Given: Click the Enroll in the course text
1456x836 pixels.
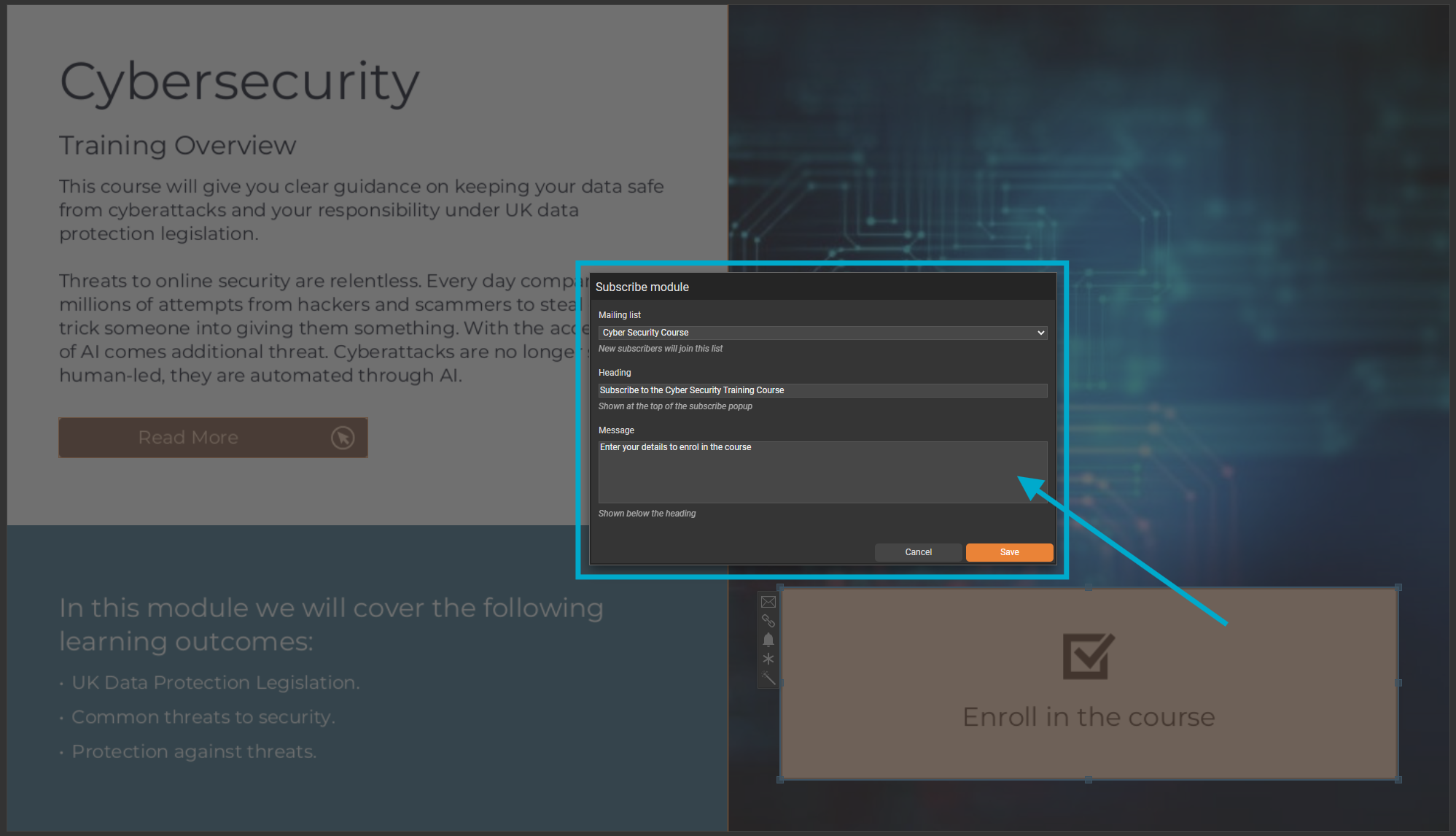Looking at the screenshot, I should click(x=1089, y=717).
